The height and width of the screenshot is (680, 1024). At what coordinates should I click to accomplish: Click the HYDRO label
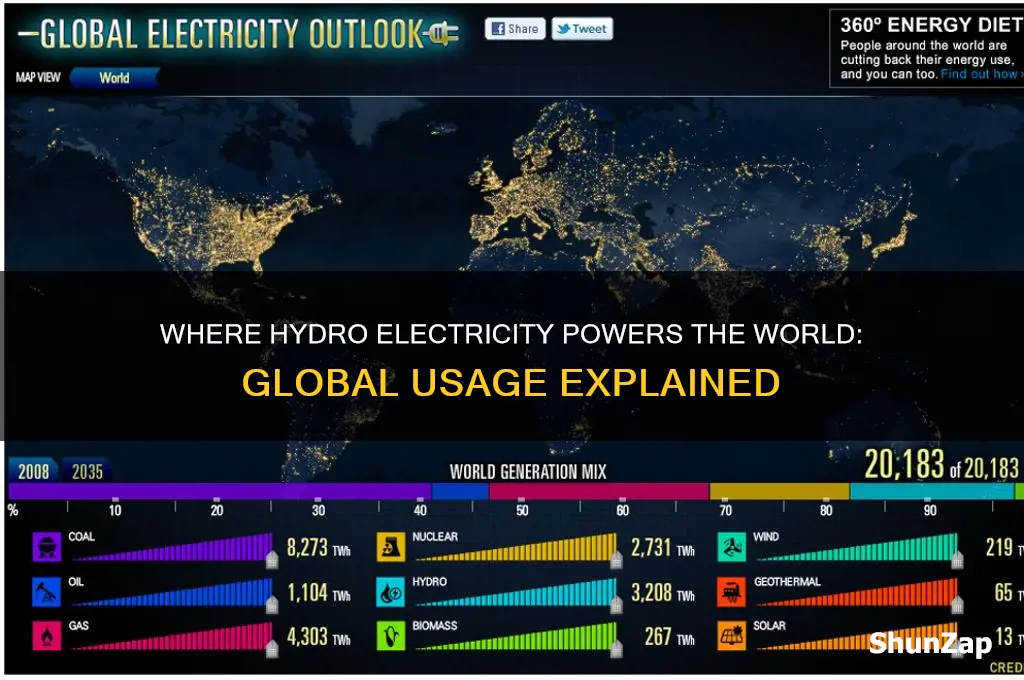pyautogui.click(x=430, y=581)
